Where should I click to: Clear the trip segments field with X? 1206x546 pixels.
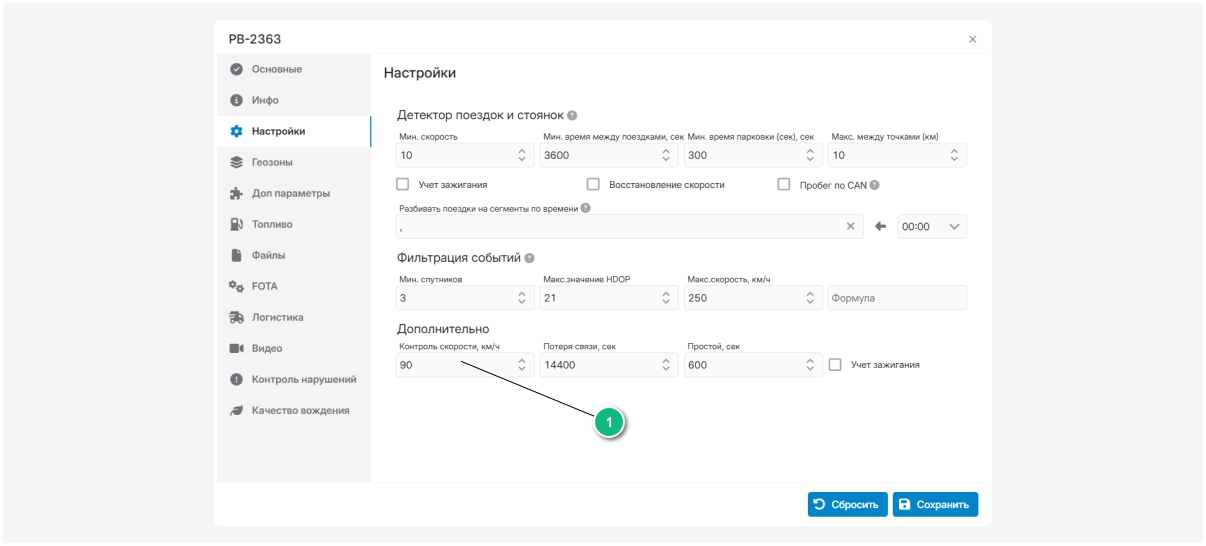click(851, 226)
